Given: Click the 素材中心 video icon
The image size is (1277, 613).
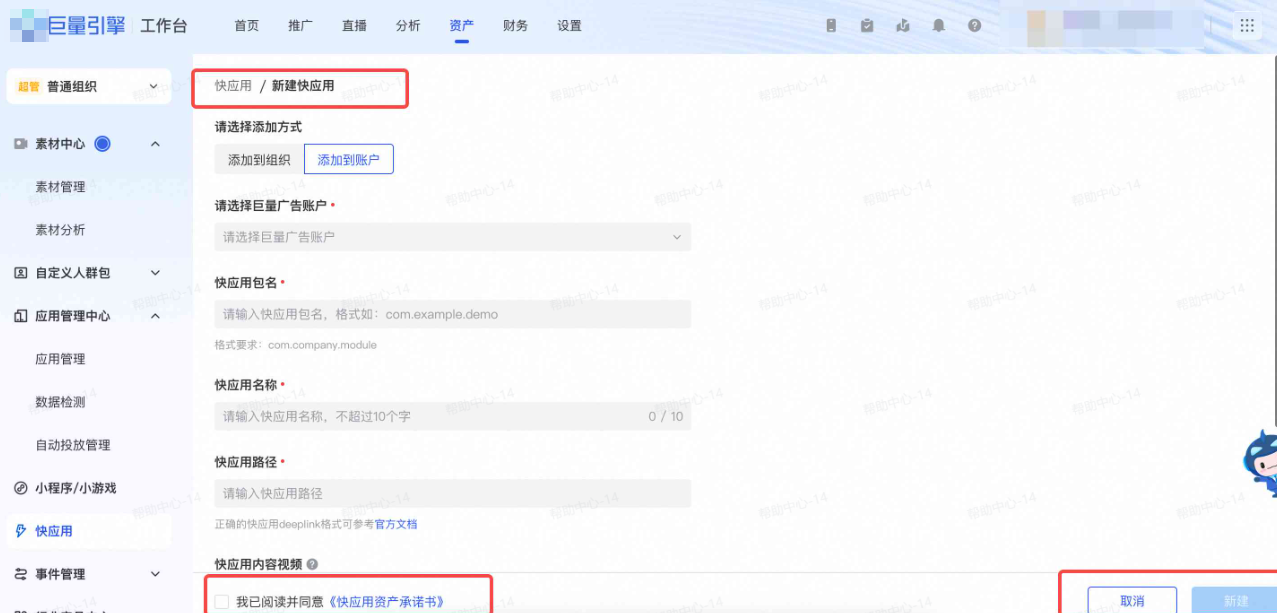Looking at the screenshot, I should [20, 144].
